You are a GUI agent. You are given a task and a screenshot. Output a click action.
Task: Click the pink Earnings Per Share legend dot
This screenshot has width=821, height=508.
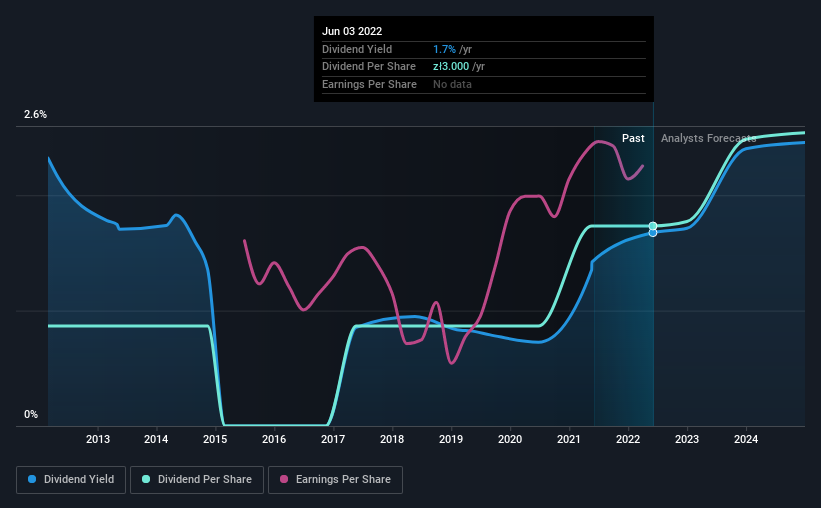284,479
